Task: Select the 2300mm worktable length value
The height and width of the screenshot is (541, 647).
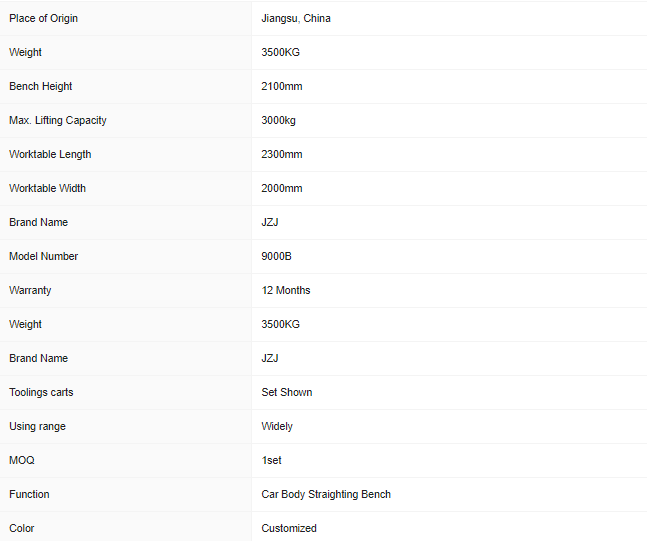Action: click(282, 154)
